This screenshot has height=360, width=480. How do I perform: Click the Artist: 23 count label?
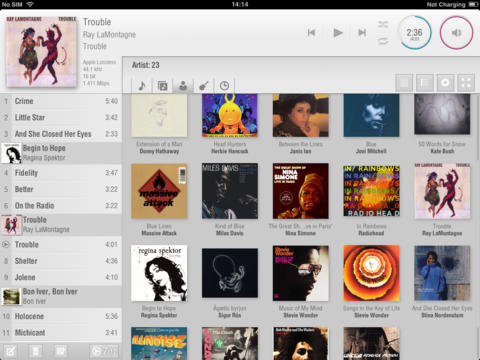(x=146, y=65)
